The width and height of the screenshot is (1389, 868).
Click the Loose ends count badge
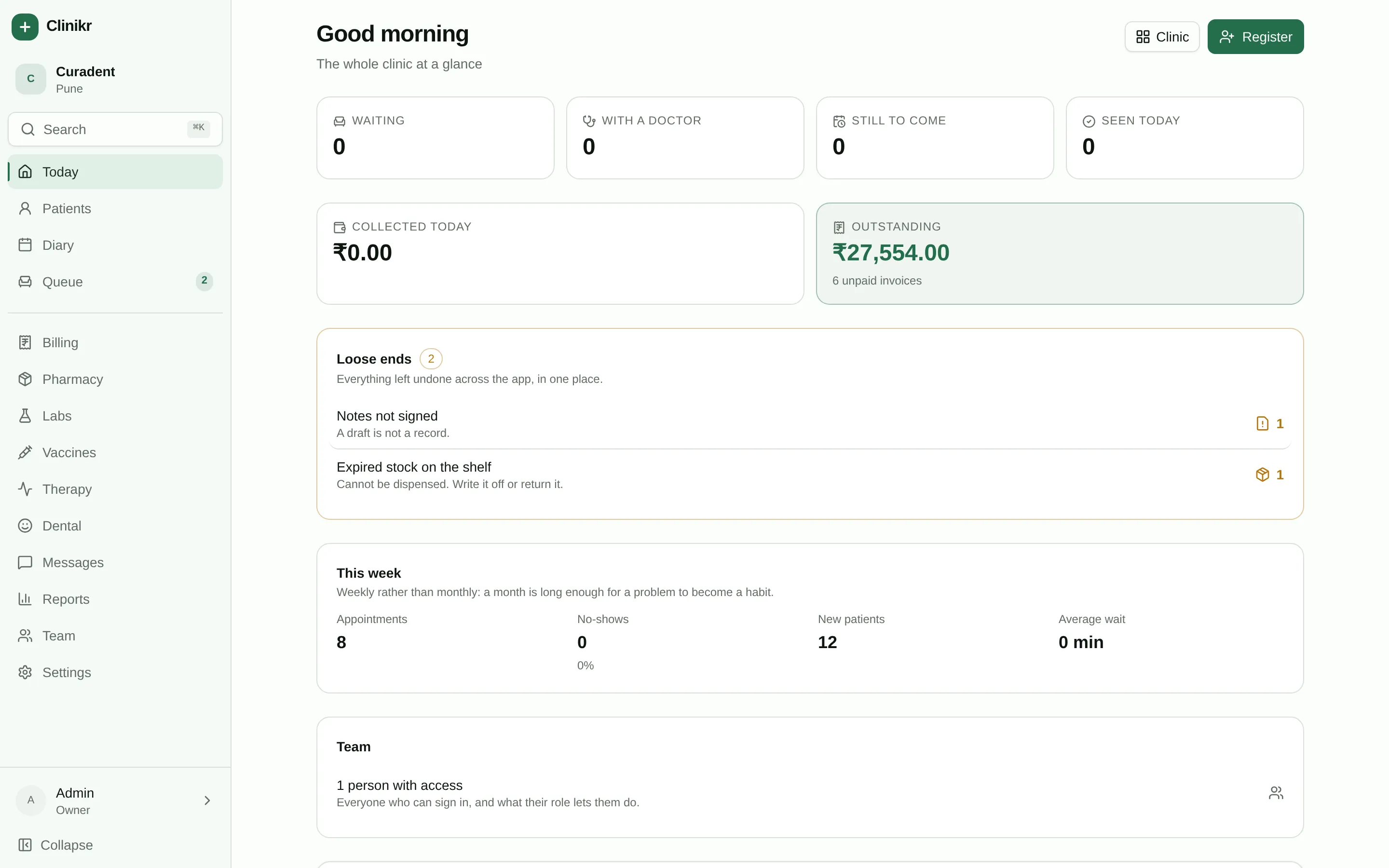(x=431, y=359)
